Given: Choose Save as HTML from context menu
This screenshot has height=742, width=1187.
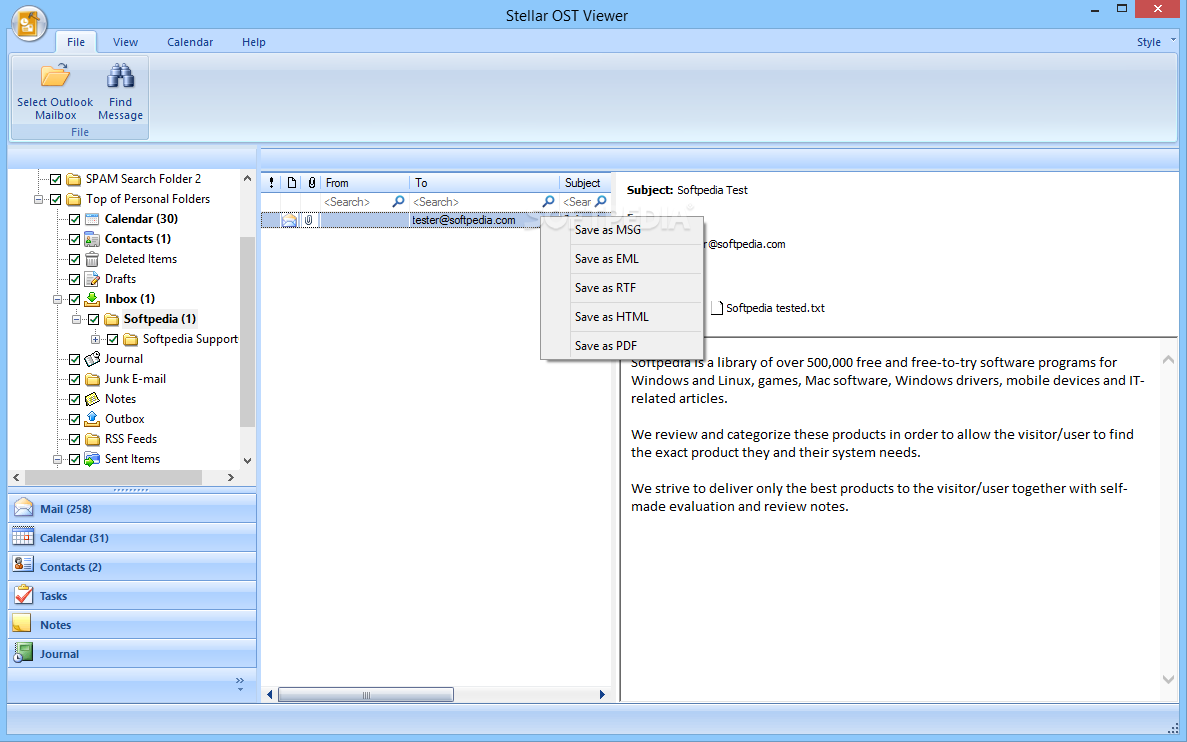Looking at the screenshot, I should click(x=622, y=317).
